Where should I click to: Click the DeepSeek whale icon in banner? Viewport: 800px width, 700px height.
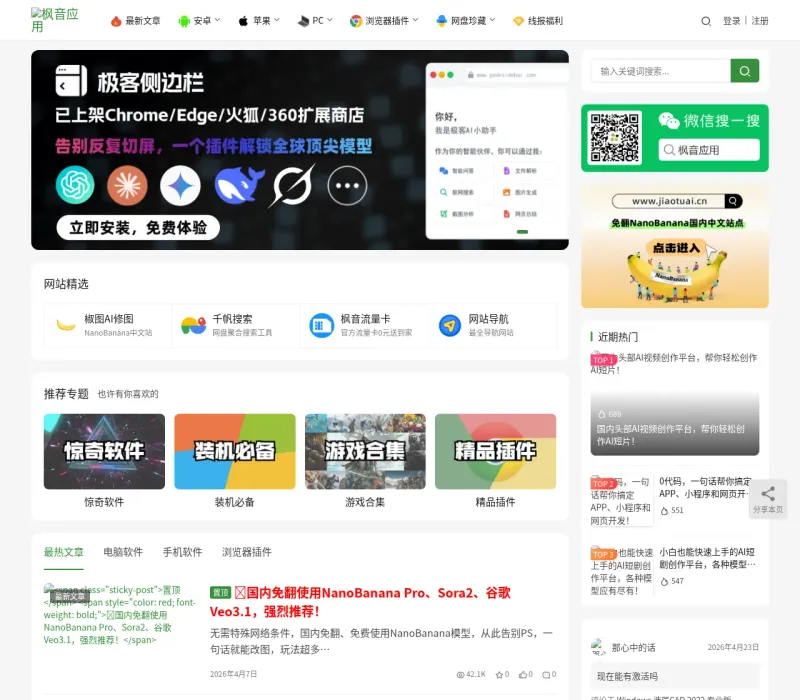tap(239, 185)
